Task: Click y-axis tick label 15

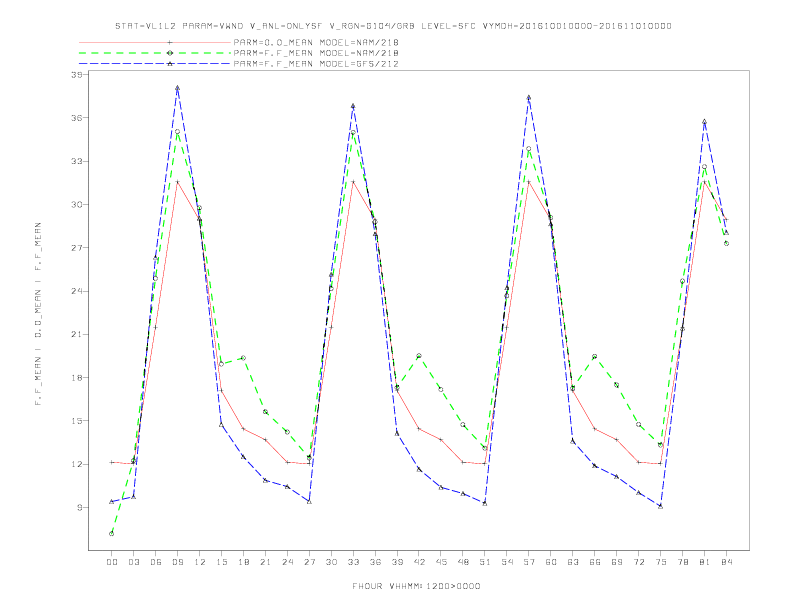Action: 77,421
